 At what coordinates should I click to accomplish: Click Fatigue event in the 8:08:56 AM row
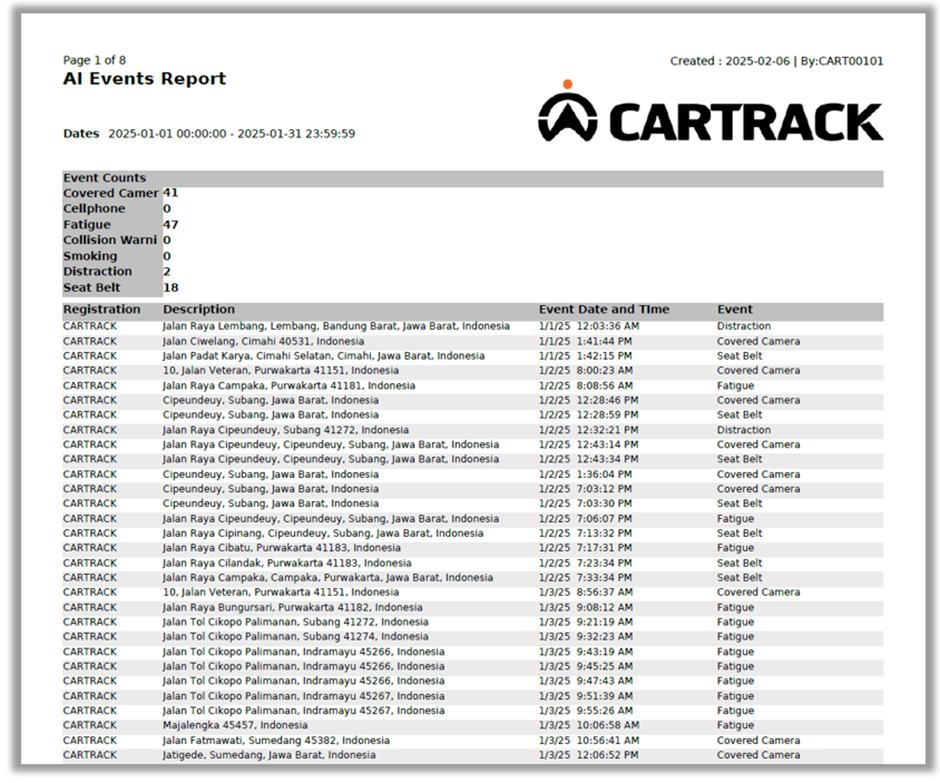[736, 386]
